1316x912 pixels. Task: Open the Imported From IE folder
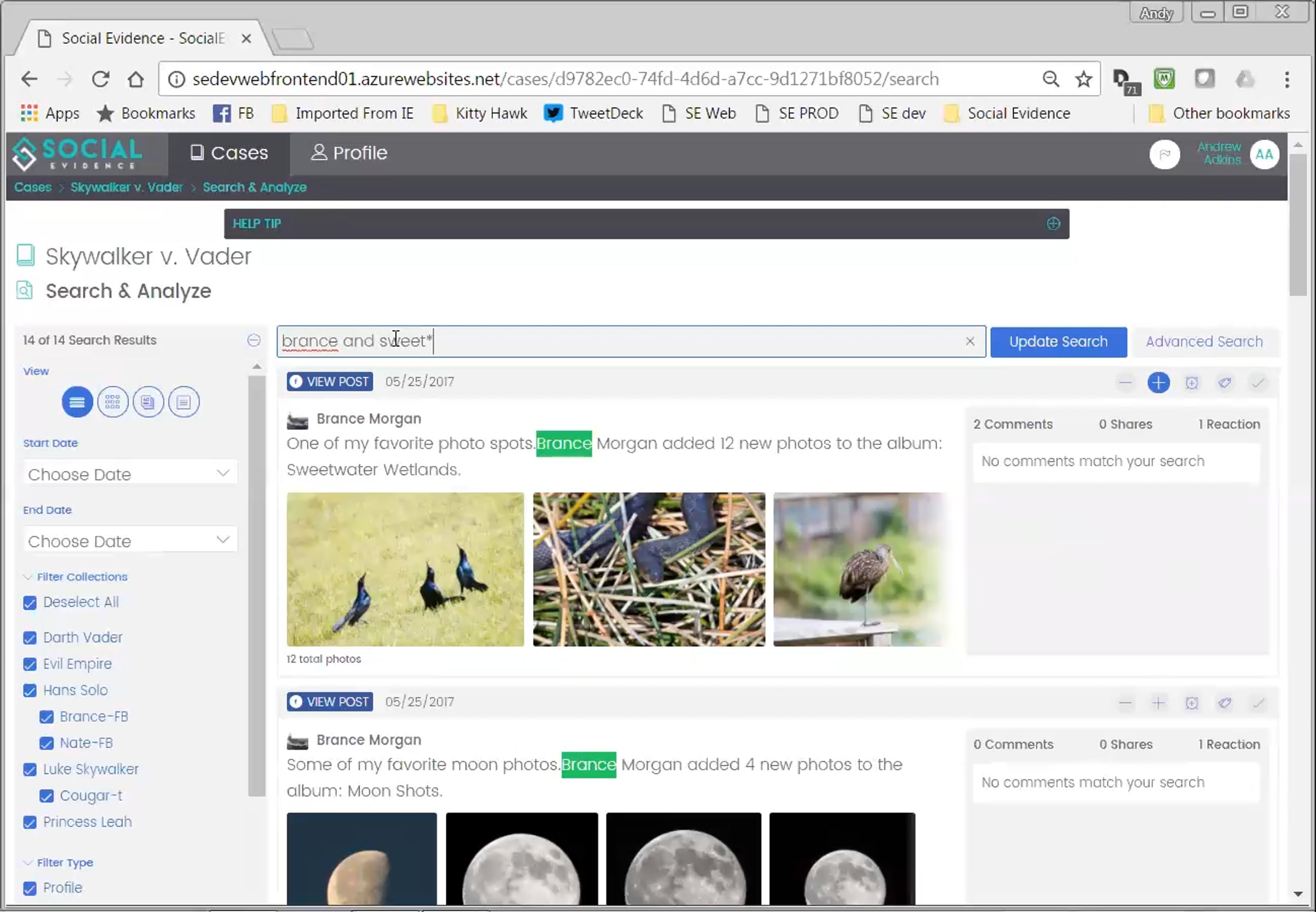343,113
